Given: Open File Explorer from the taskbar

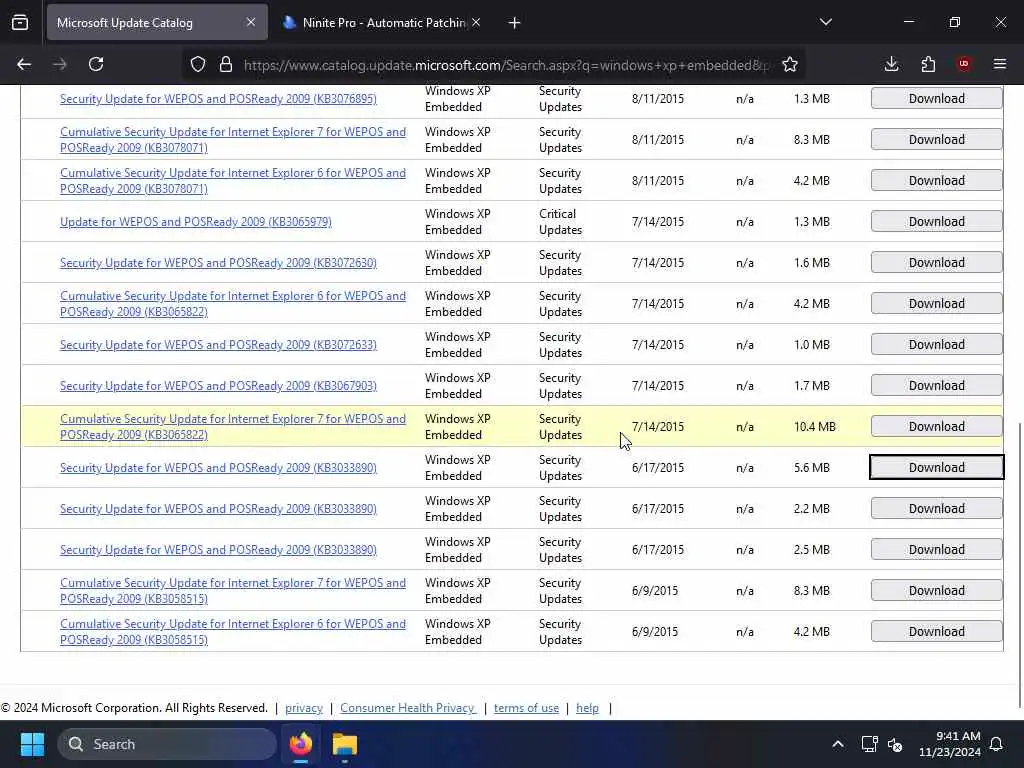Looking at the screenshot, I should click(x=345, y=744).
